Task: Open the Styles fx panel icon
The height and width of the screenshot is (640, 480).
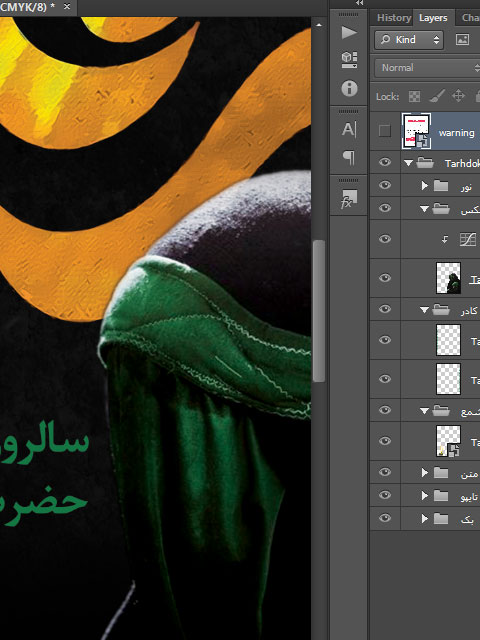Action: [x=349, y=199]
